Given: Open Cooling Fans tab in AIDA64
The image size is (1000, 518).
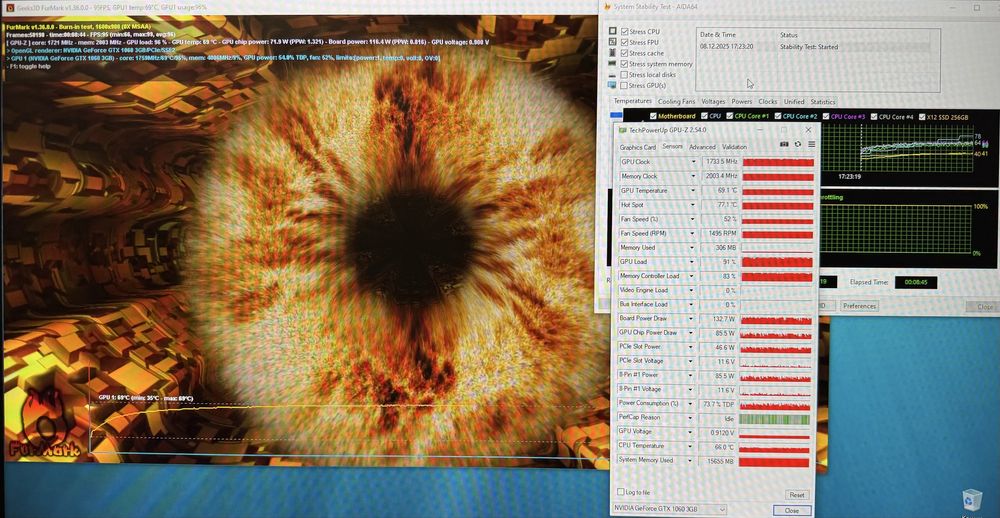Looking at the screenshot, I should click(677, 101).
